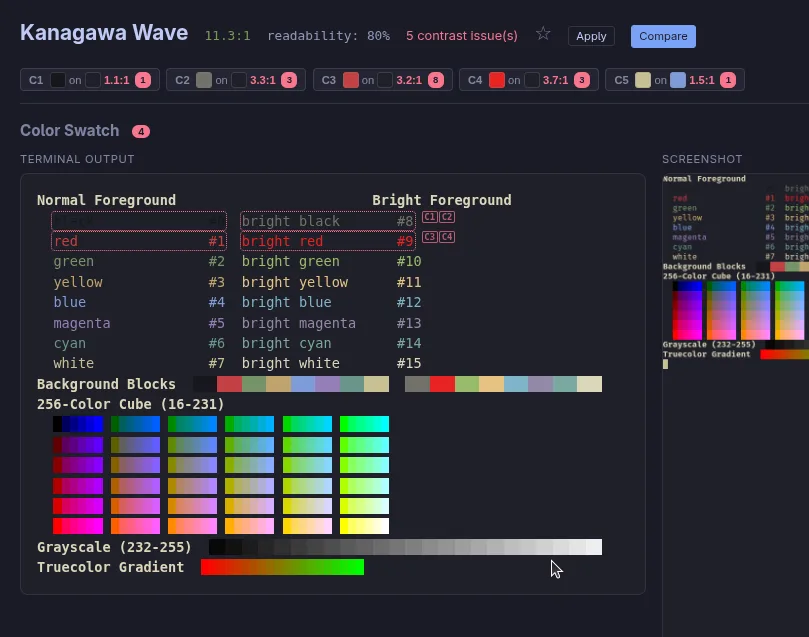The width and height of the screenshot is (809, 637).
Task: Apply the Kanagawa Wave theme
Action: (591, 36)
